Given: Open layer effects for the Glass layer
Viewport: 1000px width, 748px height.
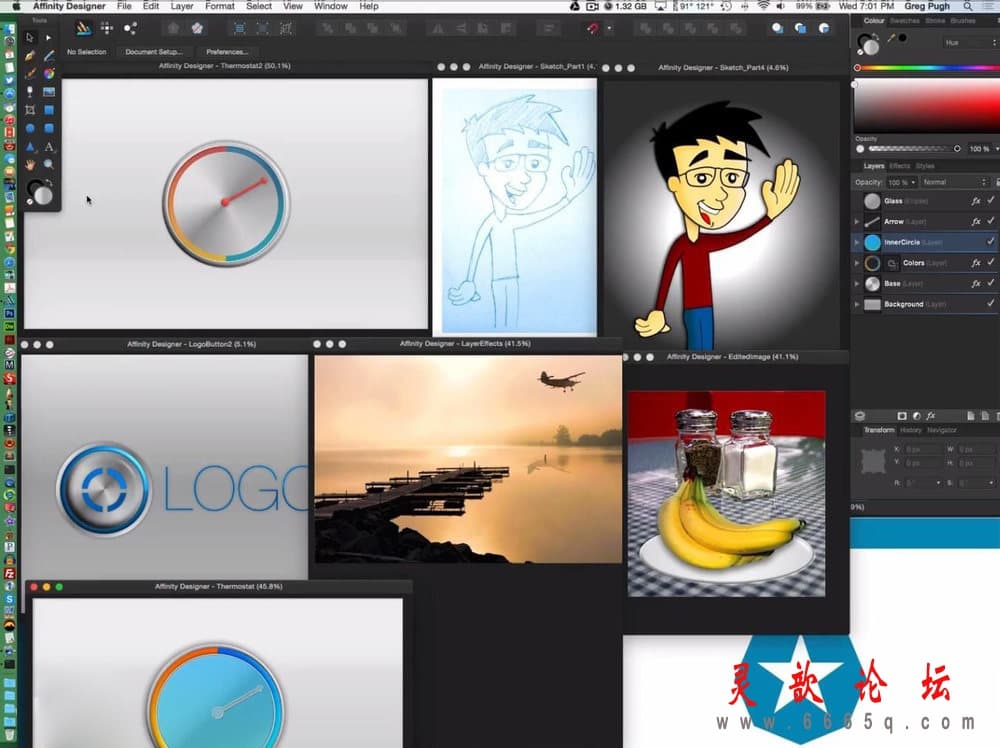Looking at the screenshot, I should pos(976,201).
